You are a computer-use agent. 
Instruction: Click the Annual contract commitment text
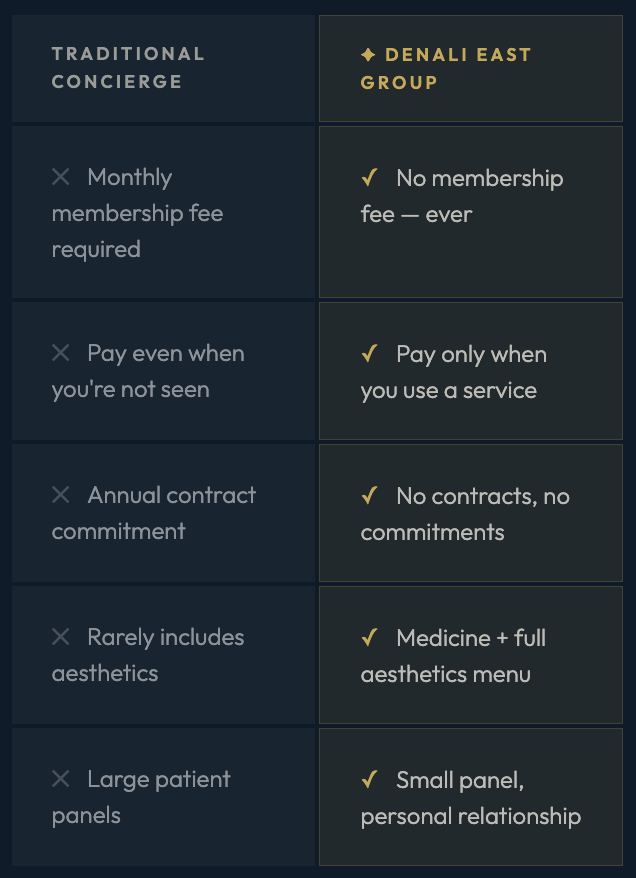pyautogui.click(x=154, y=513)
